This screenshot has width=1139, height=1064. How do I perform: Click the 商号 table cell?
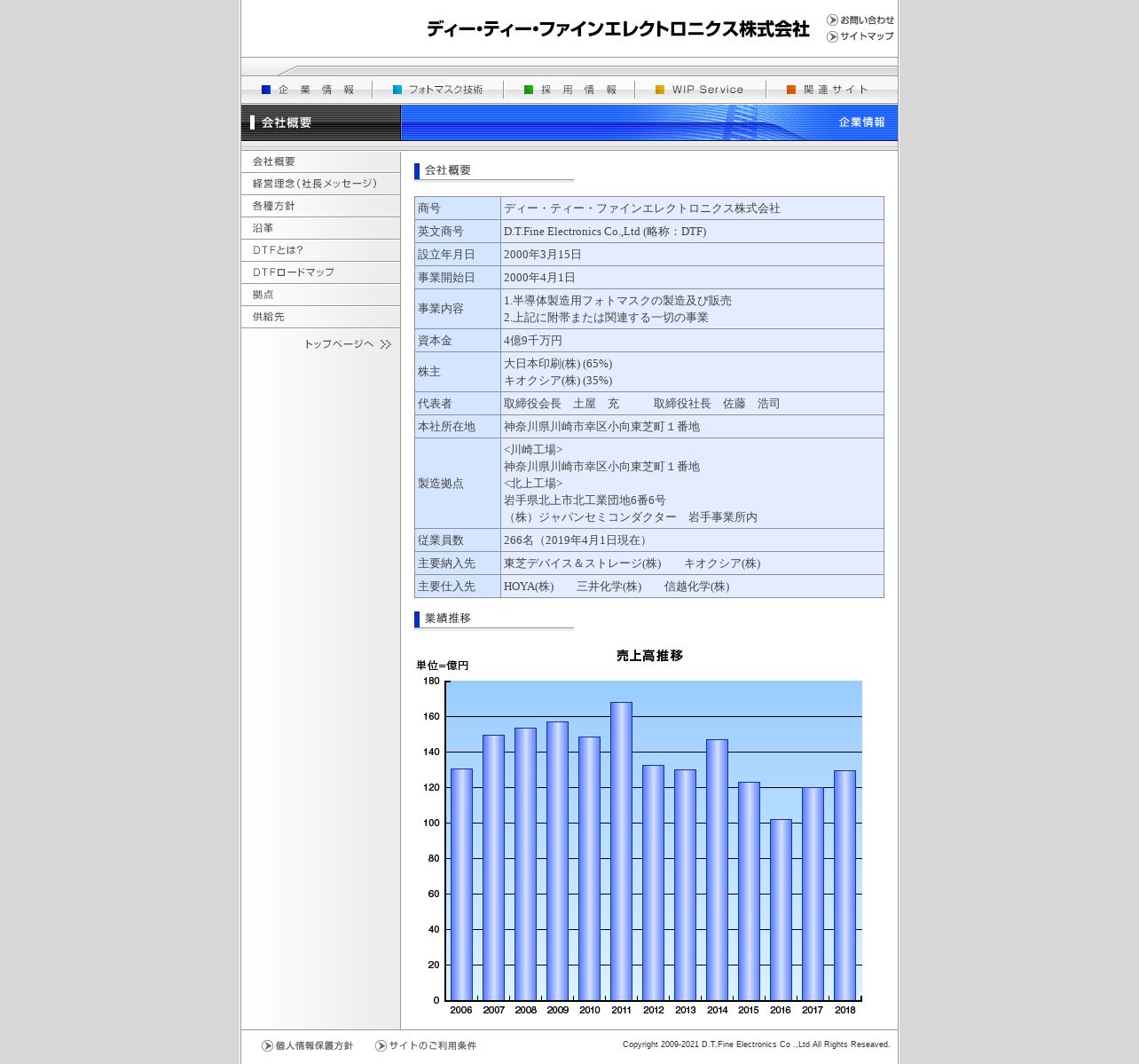458,209
